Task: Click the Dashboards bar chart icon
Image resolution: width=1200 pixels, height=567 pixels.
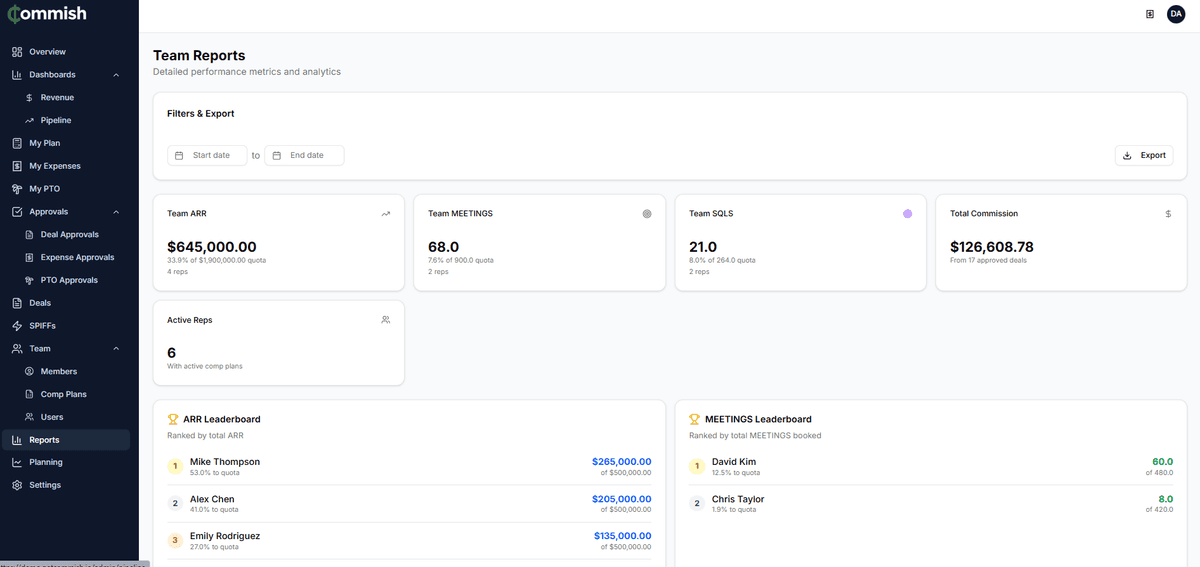Action: click(x=17, y=75)
